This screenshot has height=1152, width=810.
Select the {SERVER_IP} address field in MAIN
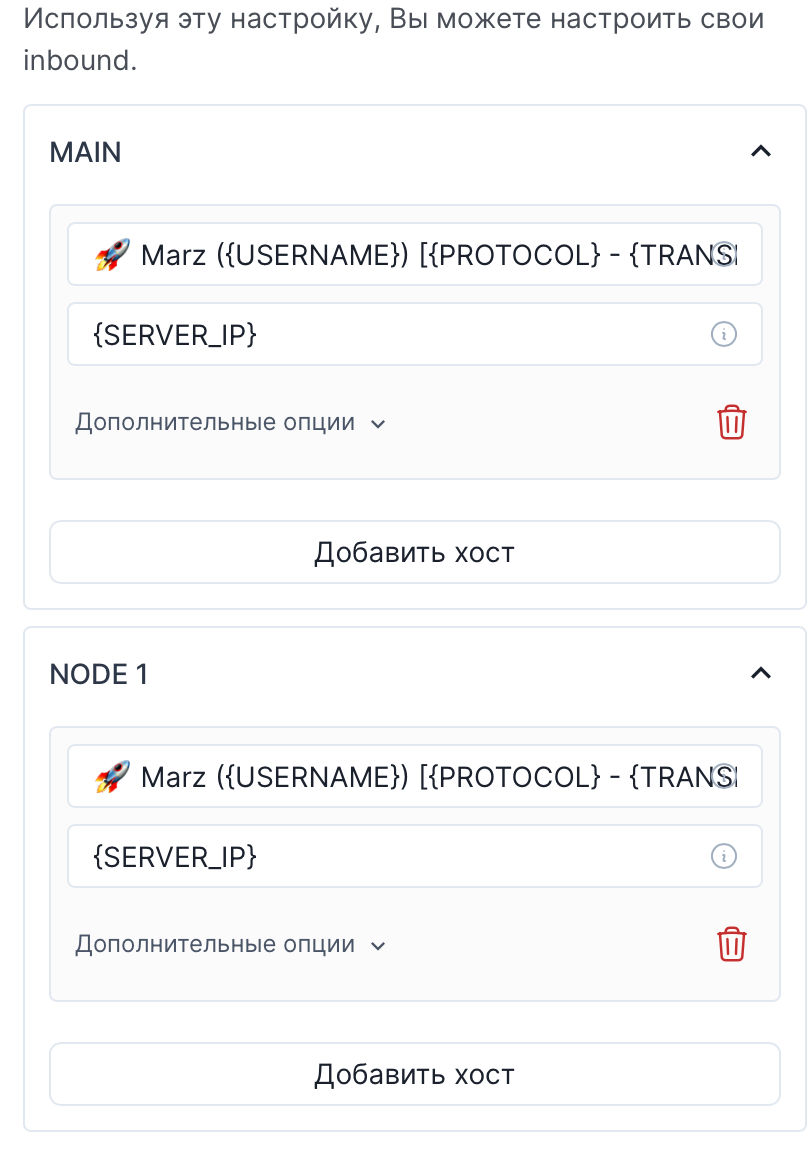[x=415, y=334]
